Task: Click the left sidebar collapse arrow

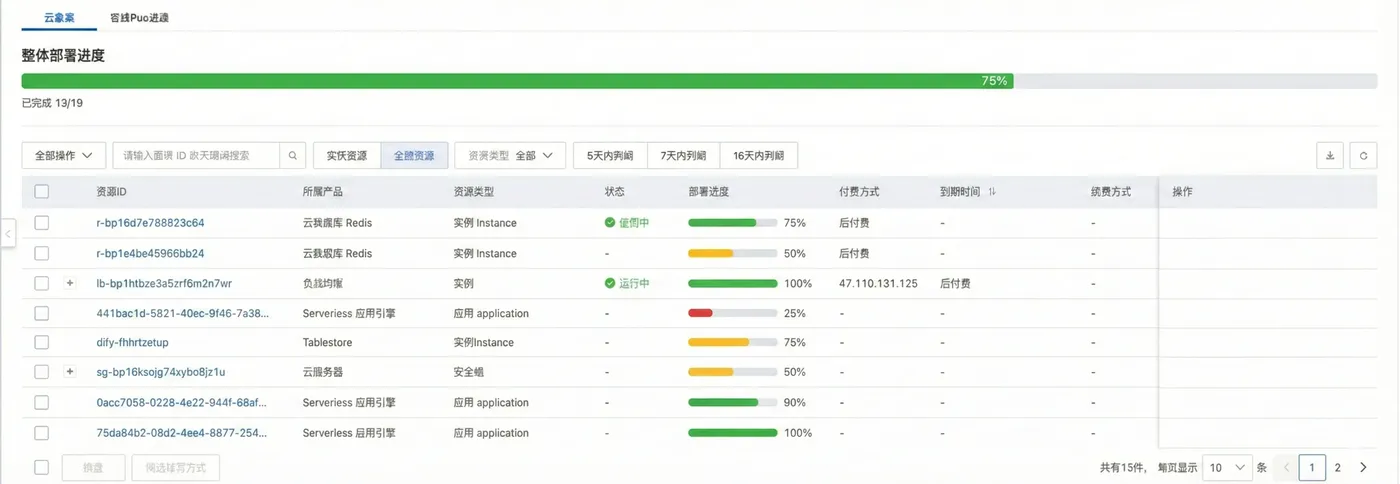Action: pyautogui.click(x=8, y=233)
